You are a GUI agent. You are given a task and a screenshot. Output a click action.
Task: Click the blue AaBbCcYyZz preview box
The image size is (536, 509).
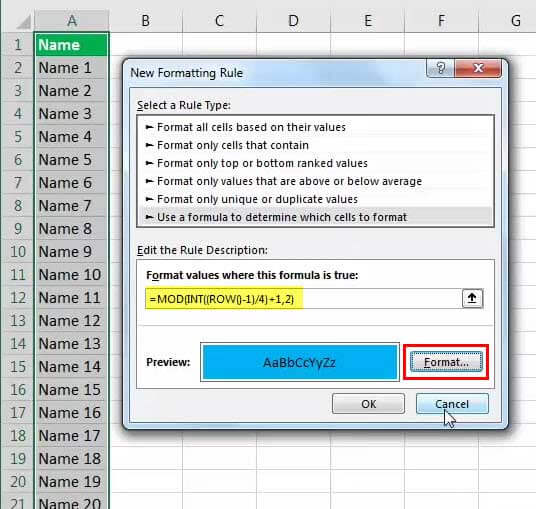(x=299, y=362)
